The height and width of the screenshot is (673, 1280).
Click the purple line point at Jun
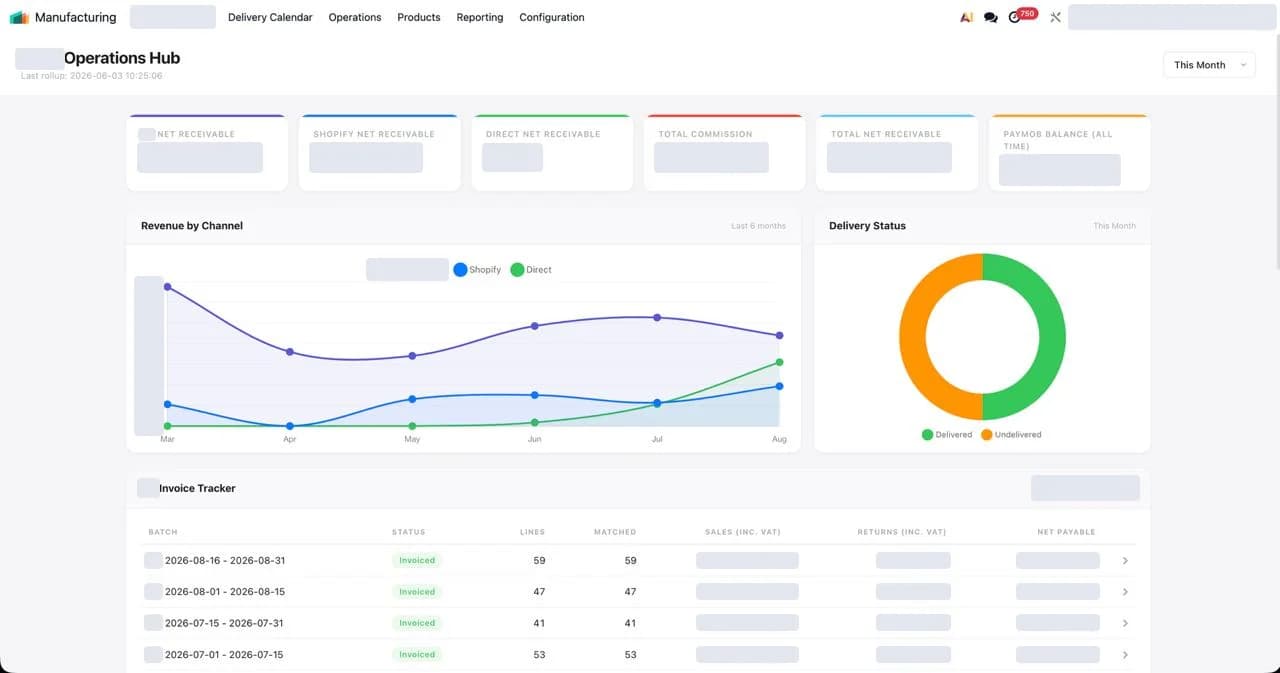coord(535,326)
